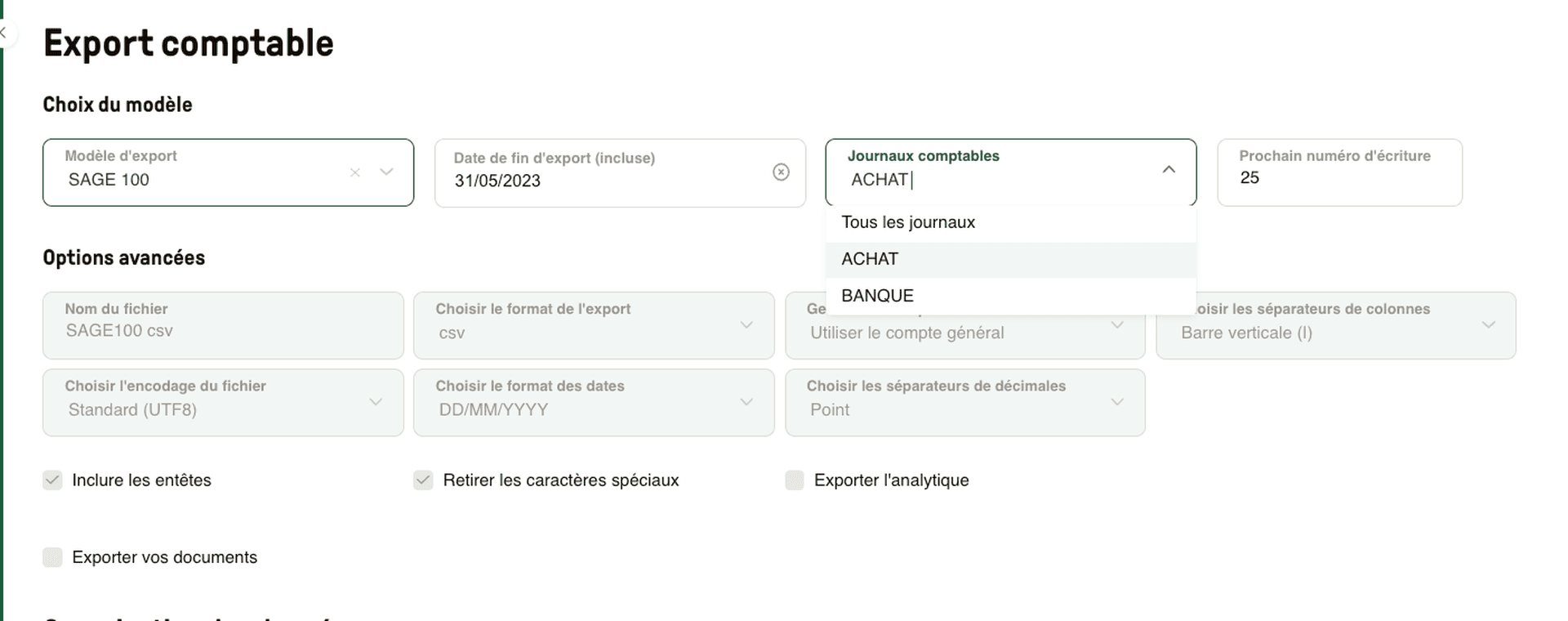Screen dimensions: 1568x621
Task: Click the Prochain numéro d'écriture field
Action: (x=1339, y=172)
